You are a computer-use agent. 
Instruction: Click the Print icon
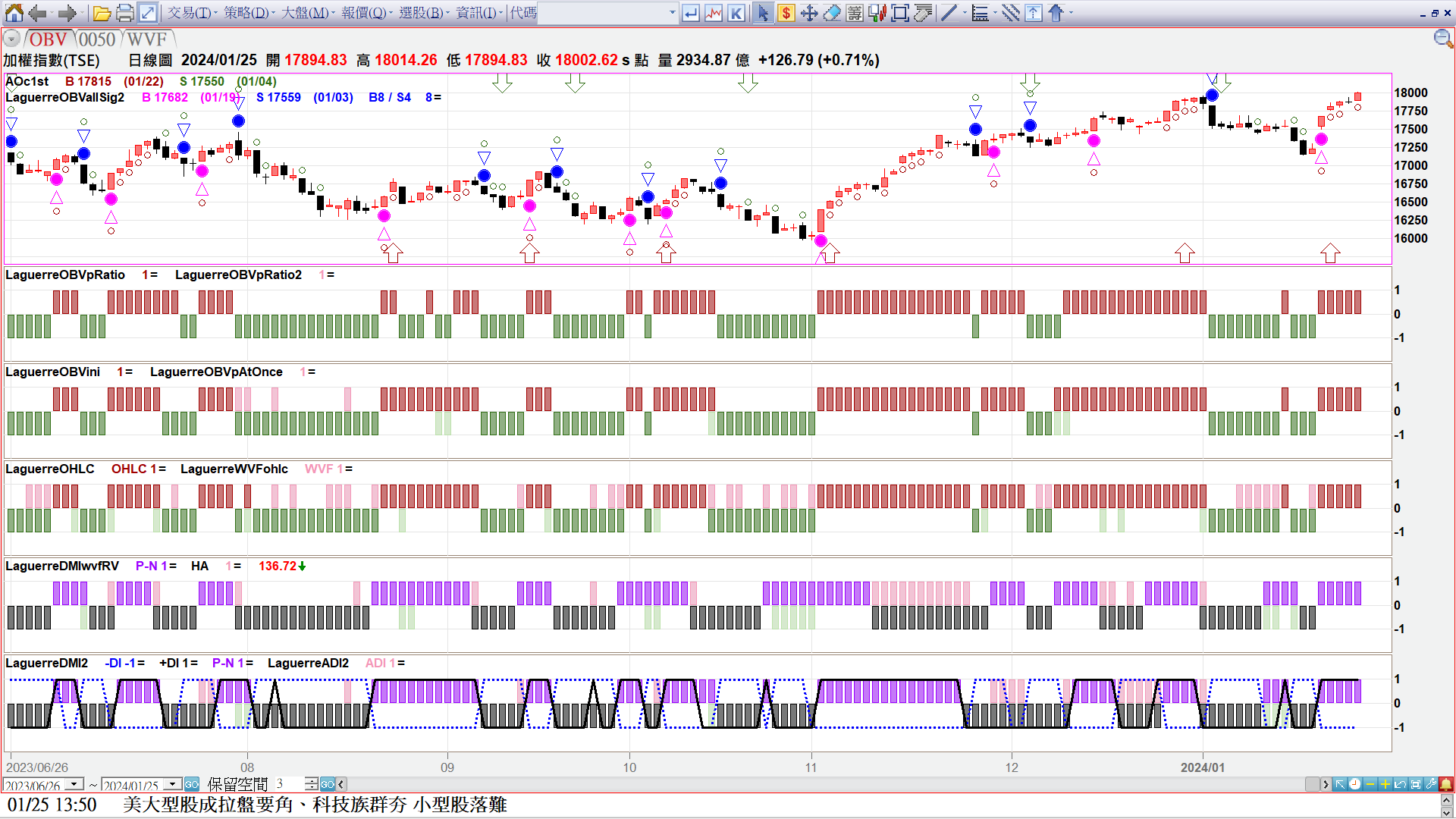tap(125, 13)
